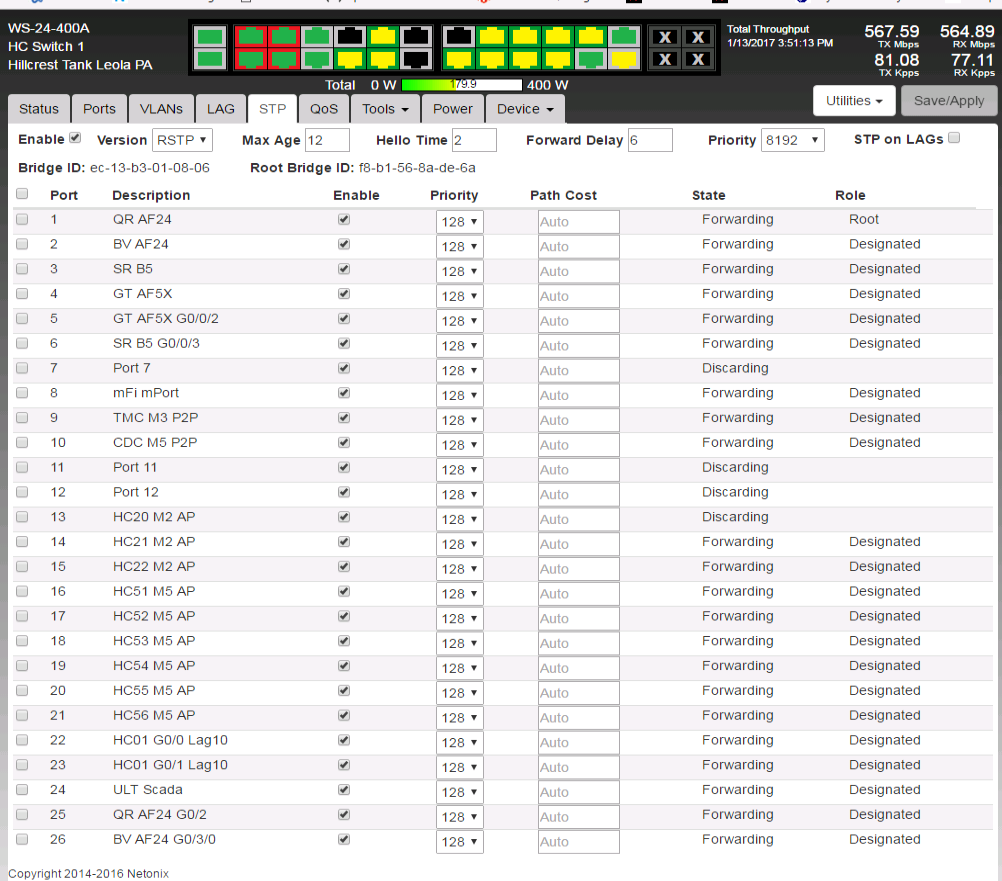This screenshot has width=1002, height=881.
Task: Expand the Priority dropdown for port 1 QR AF24
Action: (459, 222)
